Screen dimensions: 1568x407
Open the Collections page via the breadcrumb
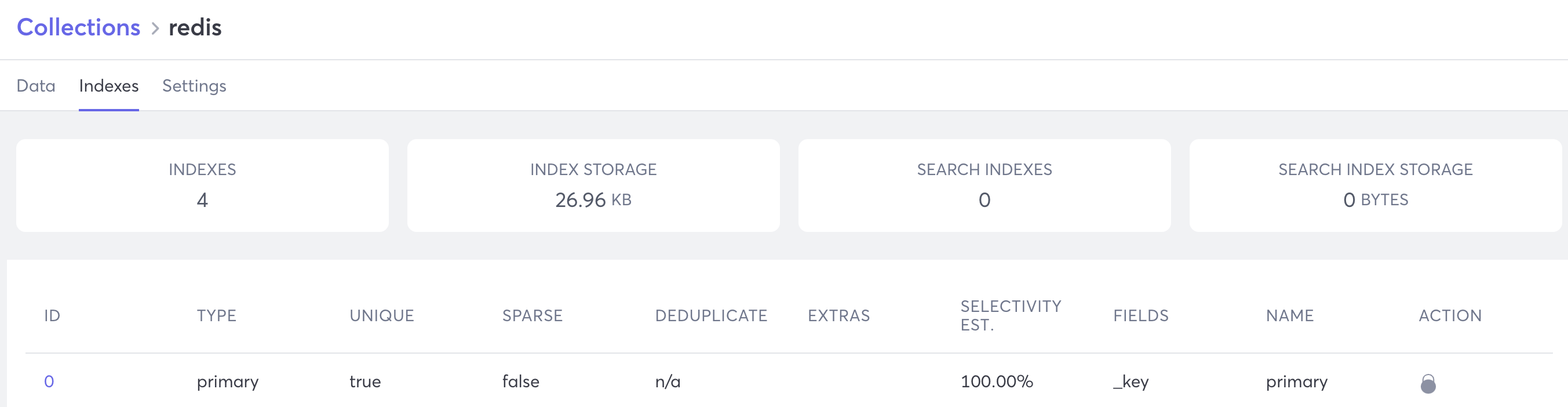pyautogui.click(x=78, y=27)
